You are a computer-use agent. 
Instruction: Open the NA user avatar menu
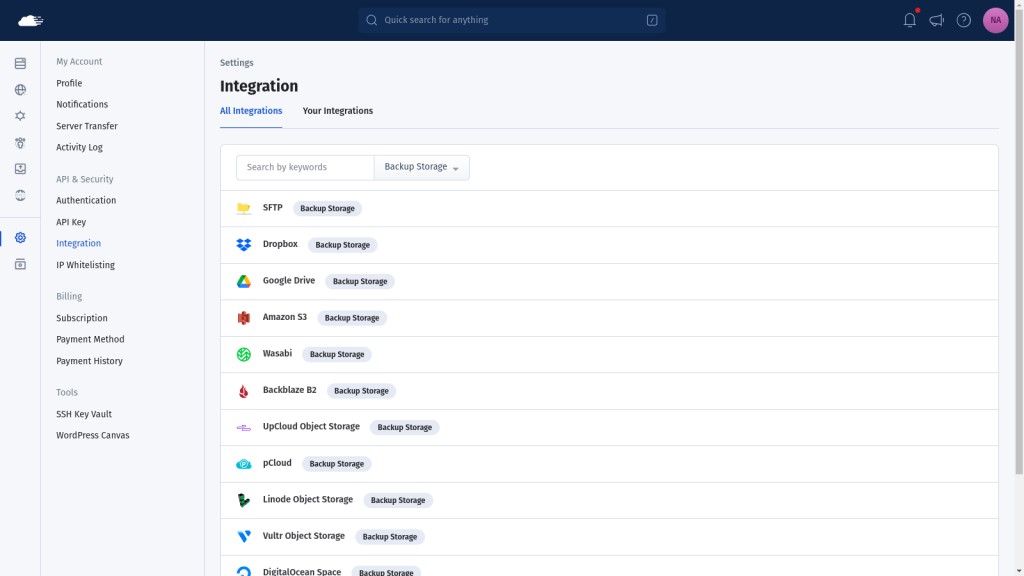[x=995, y=20]
